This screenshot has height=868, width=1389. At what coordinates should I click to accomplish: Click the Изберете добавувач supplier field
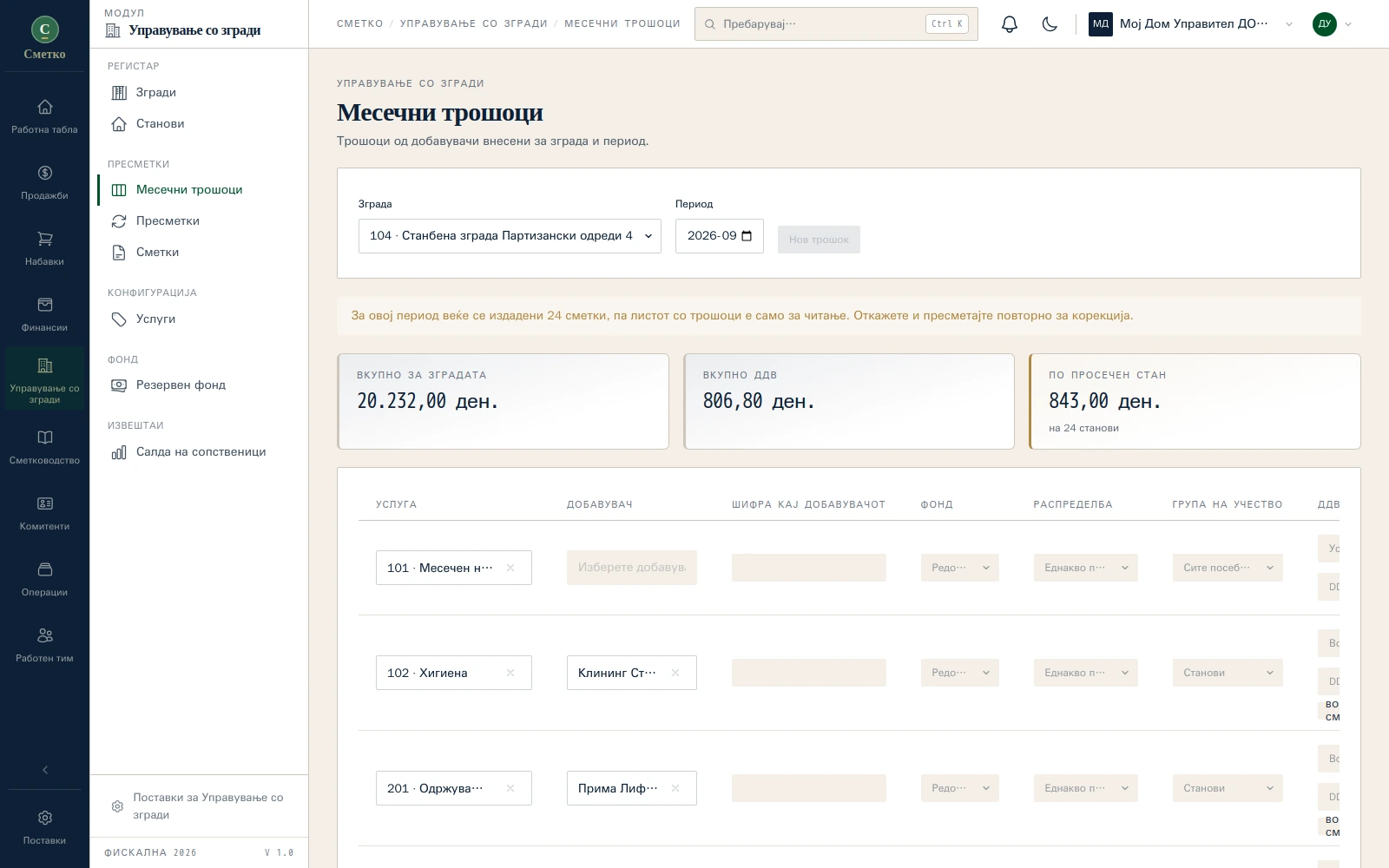pyautogui.click(x=632, y=568)
